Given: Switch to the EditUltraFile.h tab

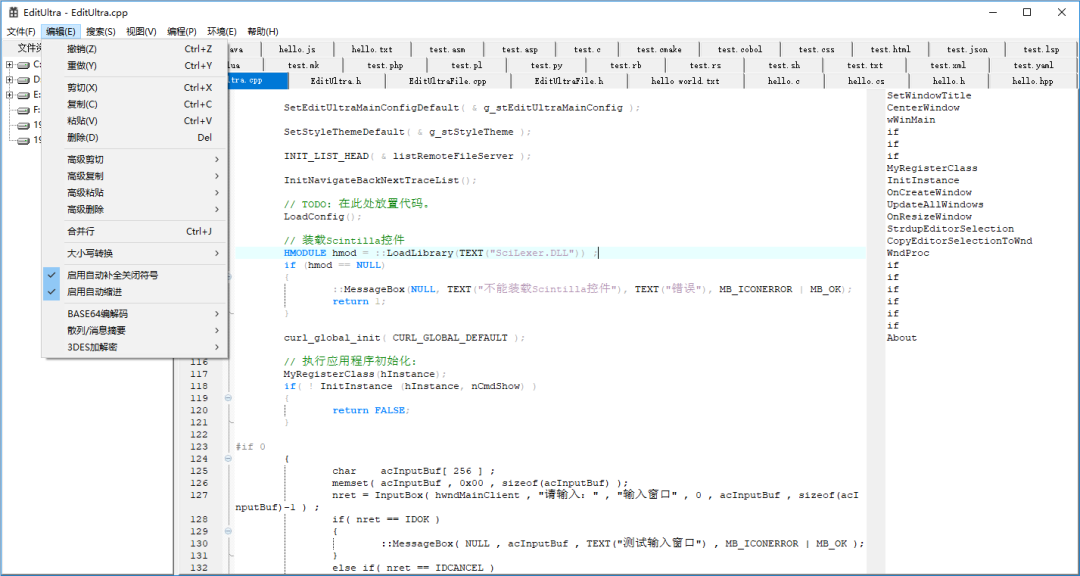Looking at the screenshot, I should [x=569, y=81].
